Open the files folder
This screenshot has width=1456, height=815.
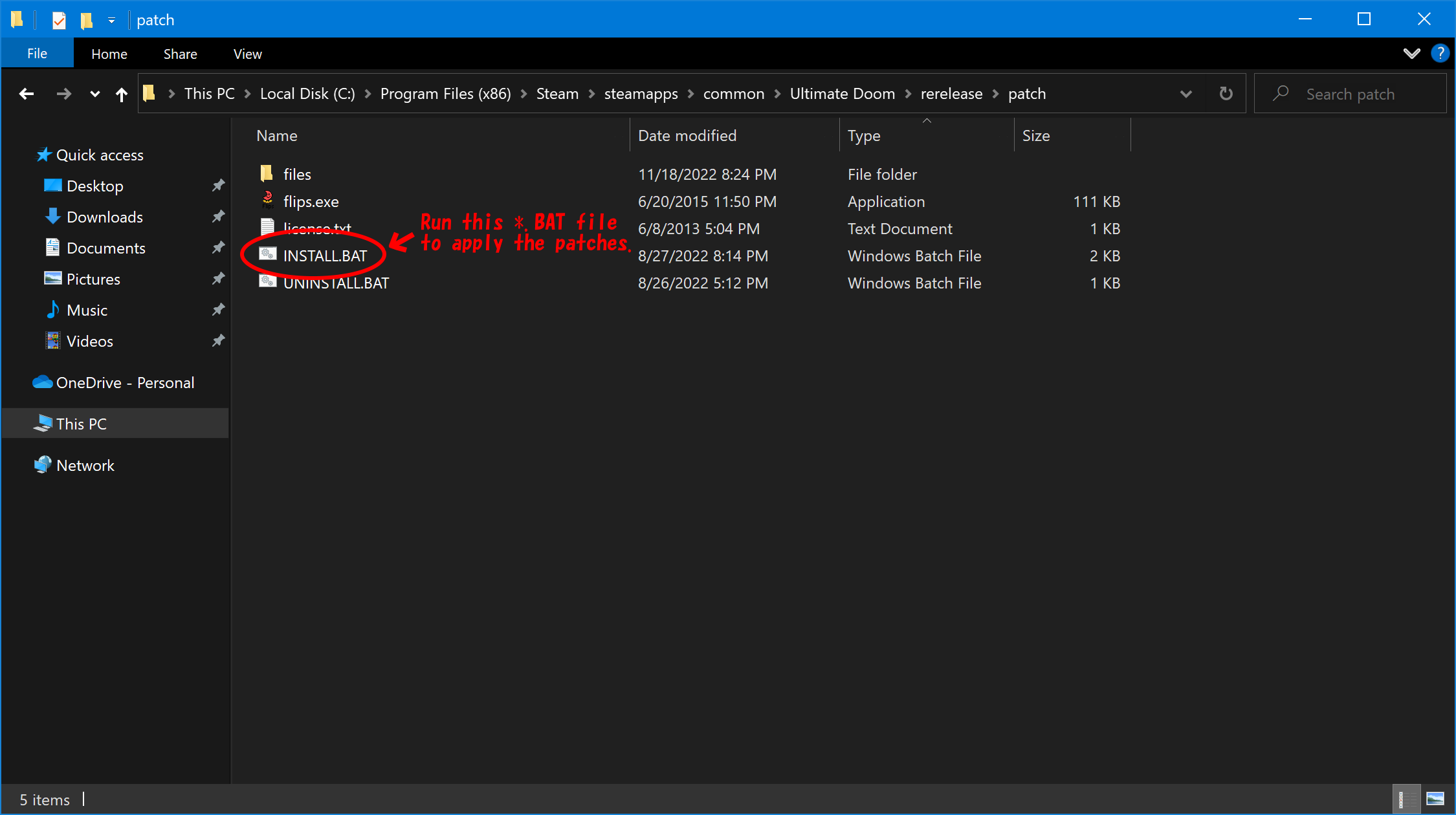click(297, 175)
